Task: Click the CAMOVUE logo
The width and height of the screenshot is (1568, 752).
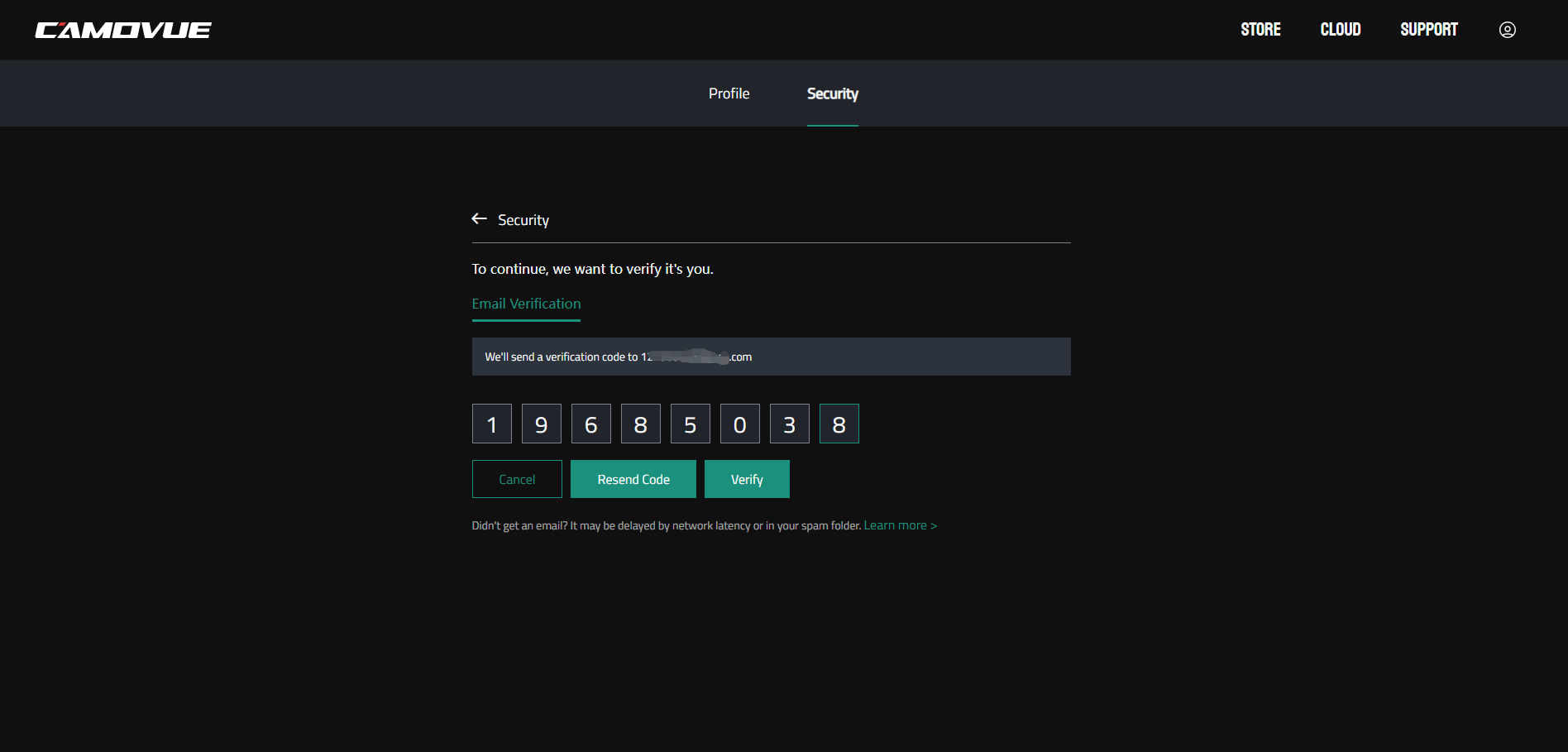Action: [x=123, y=30]
